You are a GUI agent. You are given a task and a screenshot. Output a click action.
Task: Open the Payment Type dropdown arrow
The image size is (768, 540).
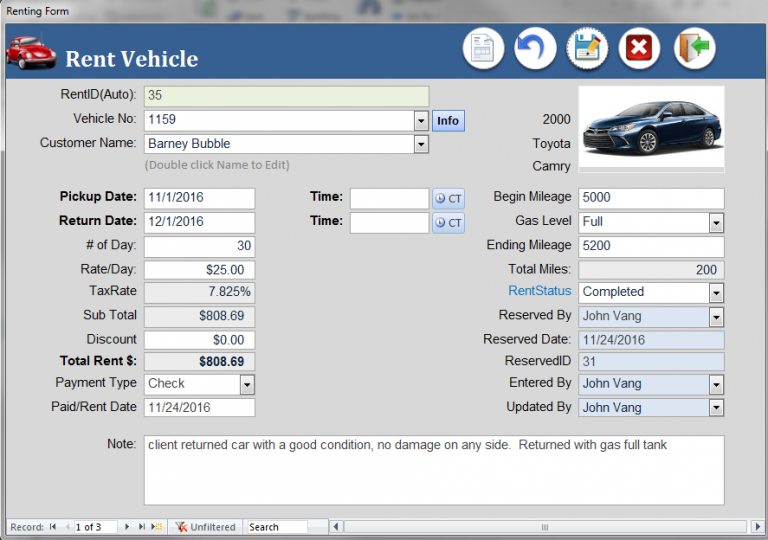[247, 385]
